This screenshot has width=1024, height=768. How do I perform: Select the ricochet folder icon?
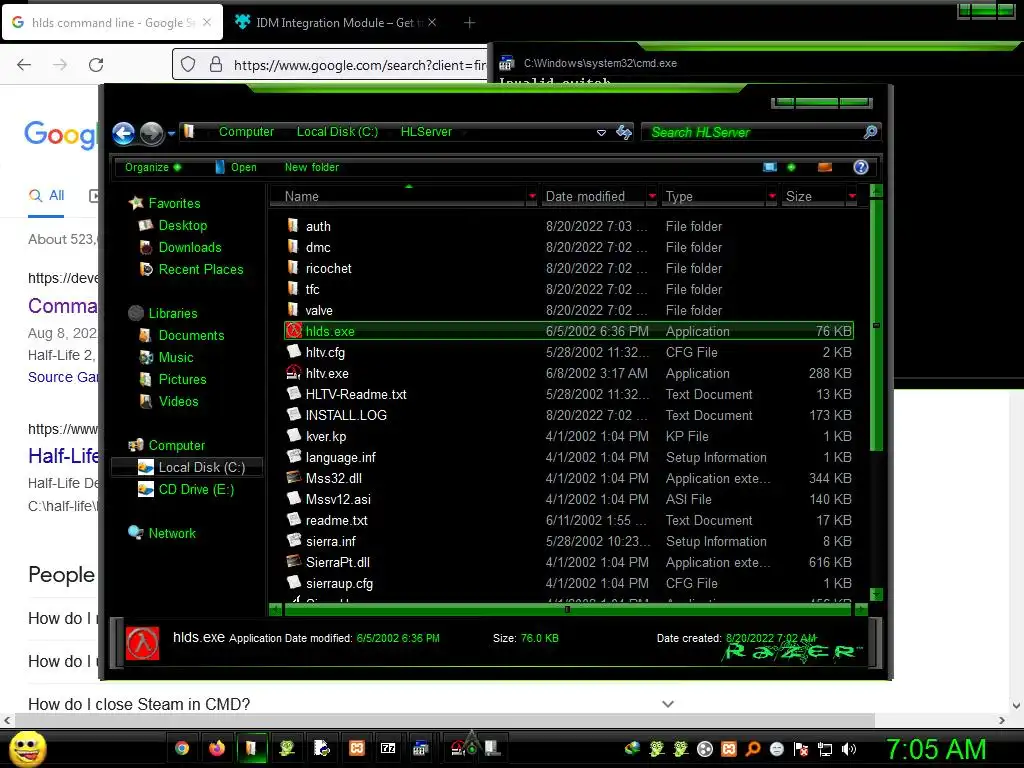(293, 268)
